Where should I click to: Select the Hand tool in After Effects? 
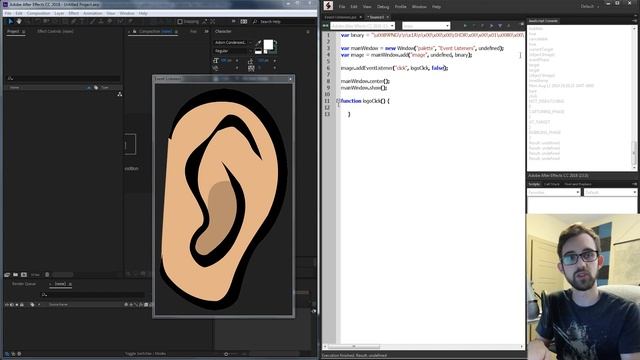[19, 22]
